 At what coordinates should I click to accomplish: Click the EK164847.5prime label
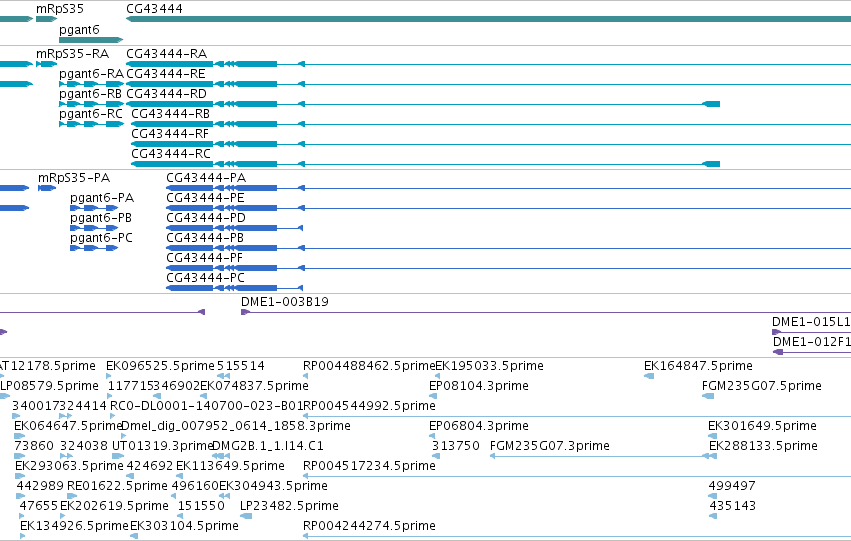point(698,366)
